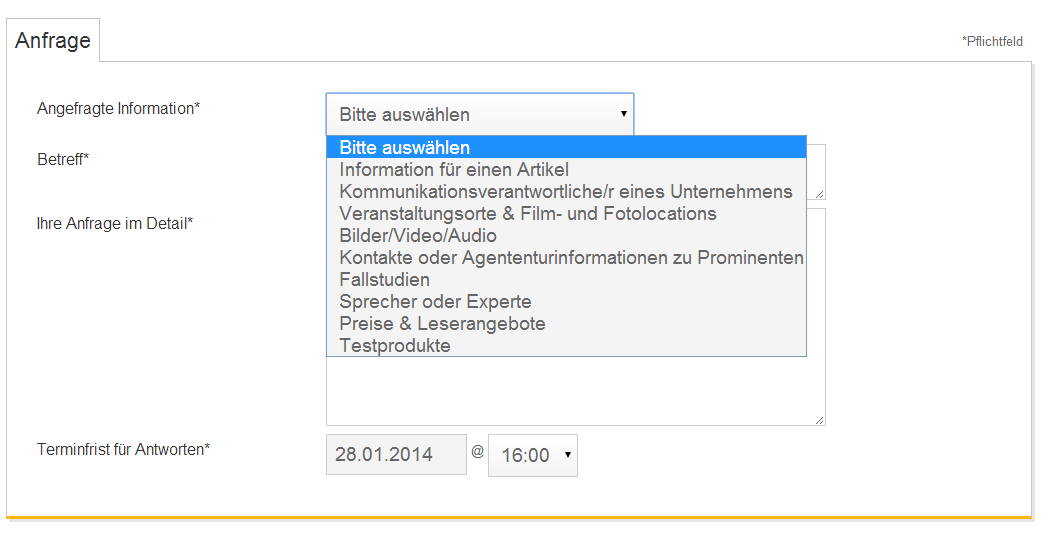Select 'Kontakte oder Agenturinformationen zu Prominenten'

[x=566, y=258]
